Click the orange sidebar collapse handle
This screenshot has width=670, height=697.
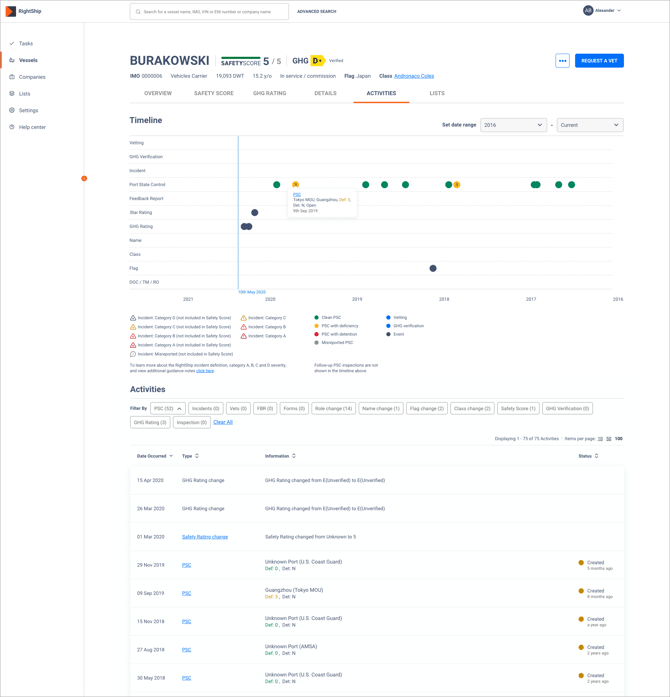coord(84,179)
